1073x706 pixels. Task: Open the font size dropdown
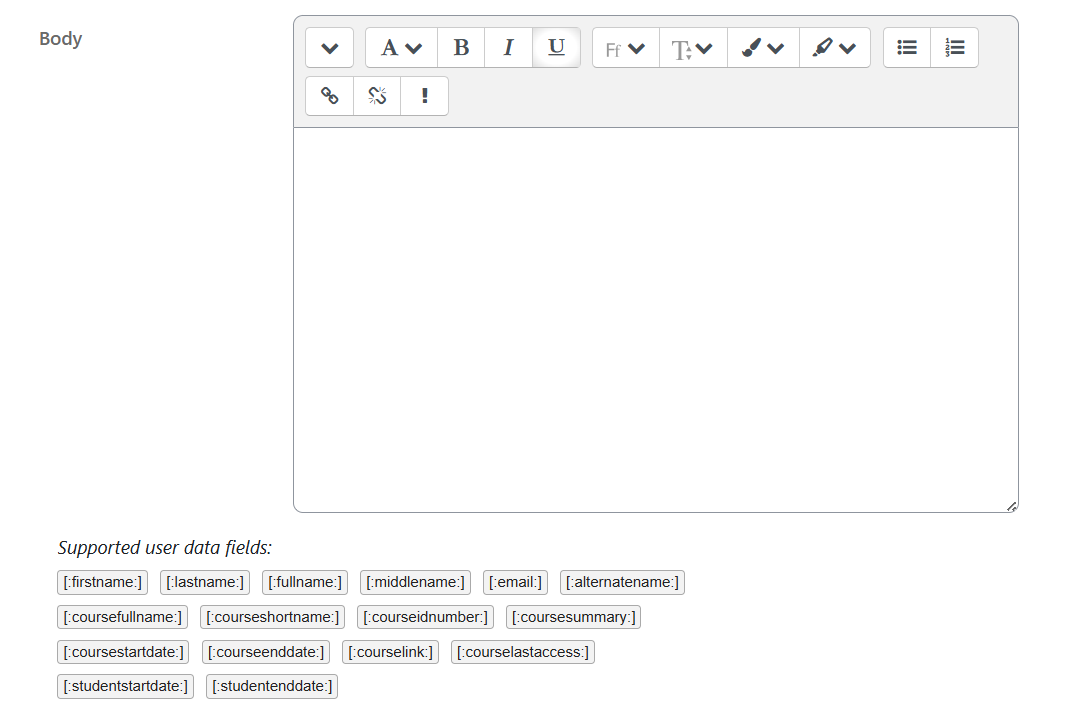click(x=692, y=47)
